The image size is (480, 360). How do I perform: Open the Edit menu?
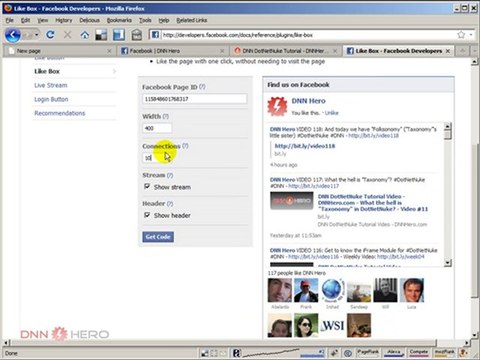click(25, 20)
